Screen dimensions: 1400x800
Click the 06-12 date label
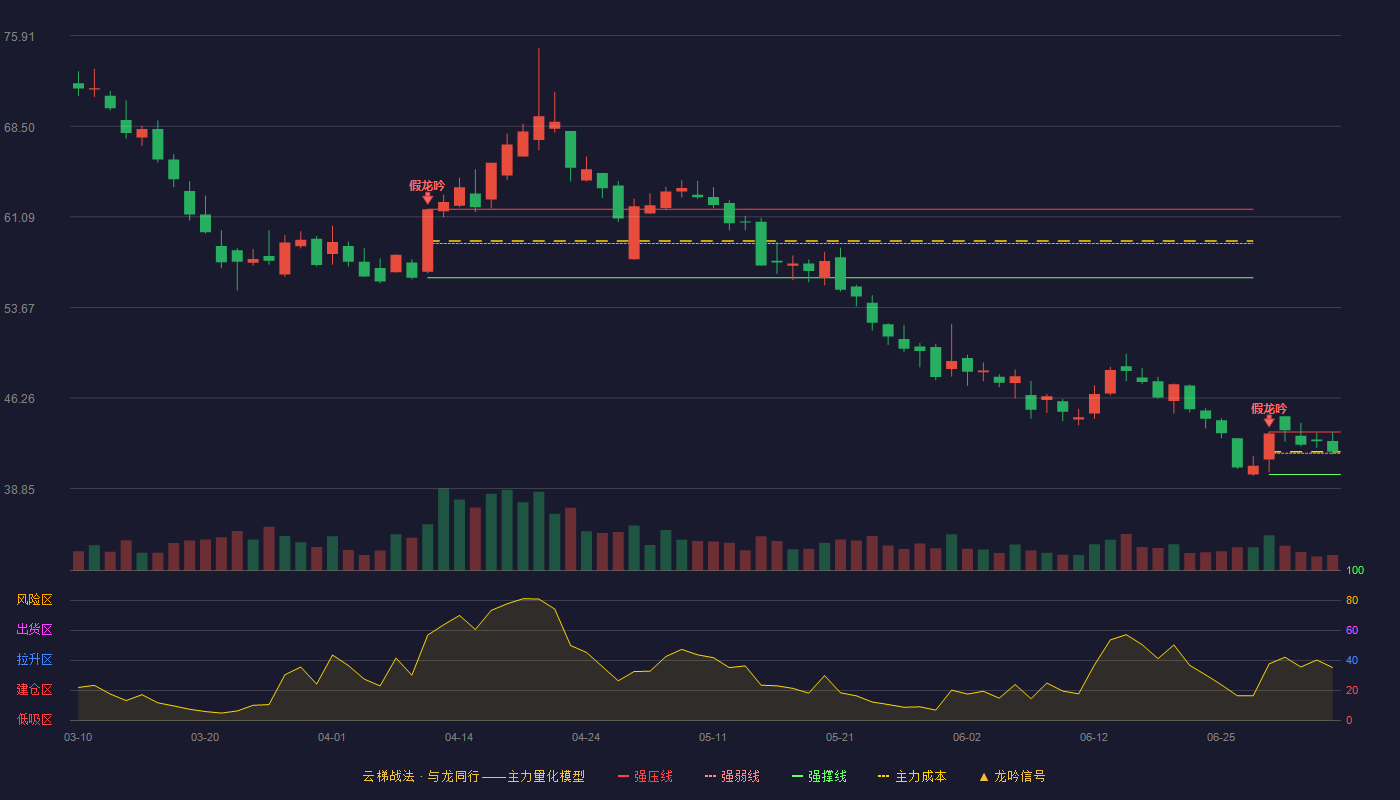[x=1094, y=737]
